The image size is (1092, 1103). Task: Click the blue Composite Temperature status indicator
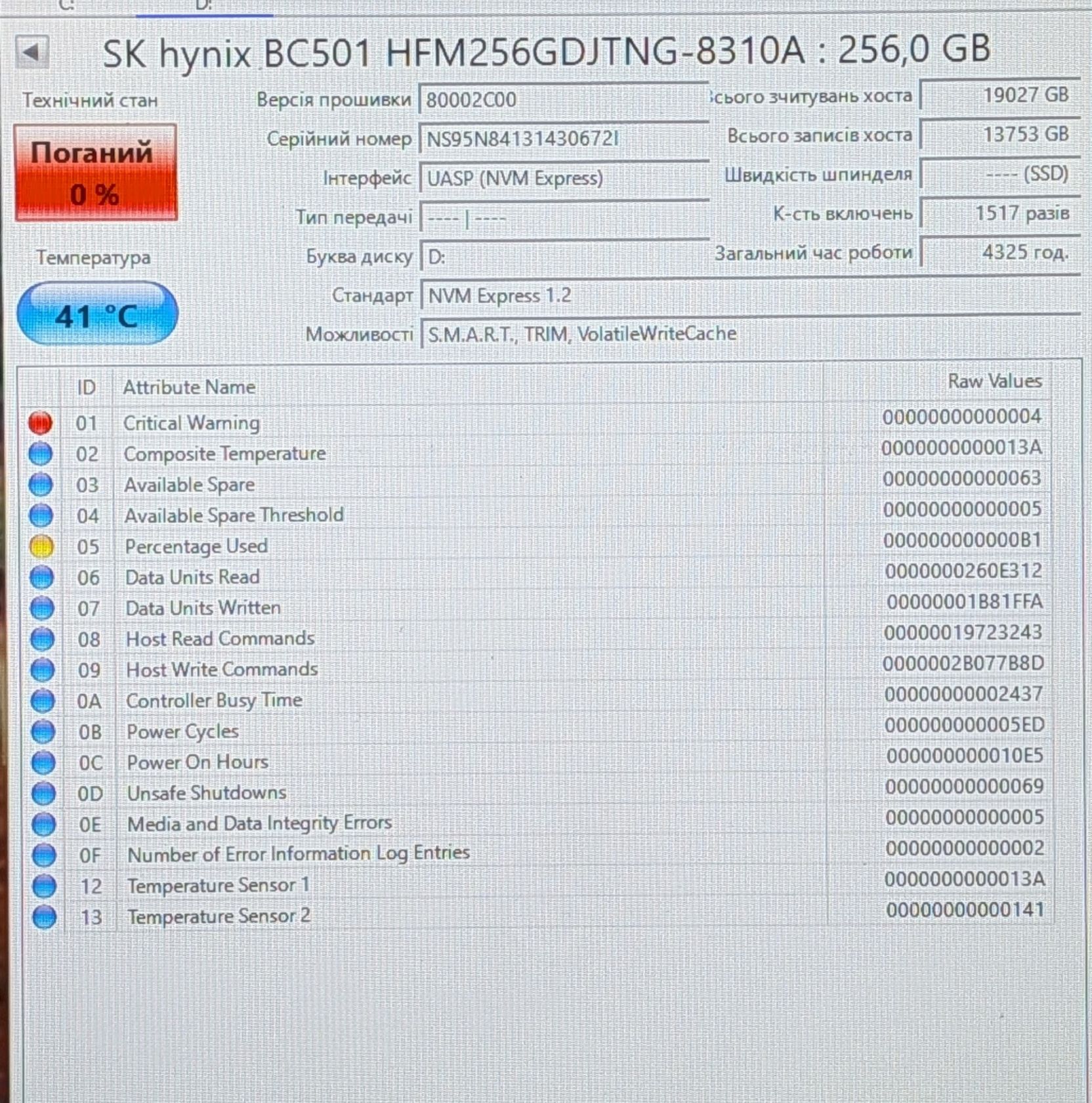tap(40, 454)
